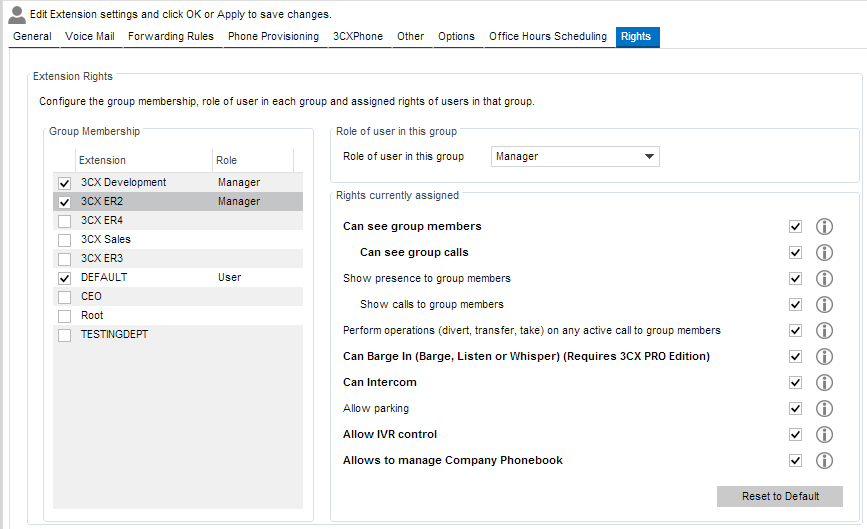Open Role of user in this group dropdown
867x529 pixels.
tap(575, 156)
